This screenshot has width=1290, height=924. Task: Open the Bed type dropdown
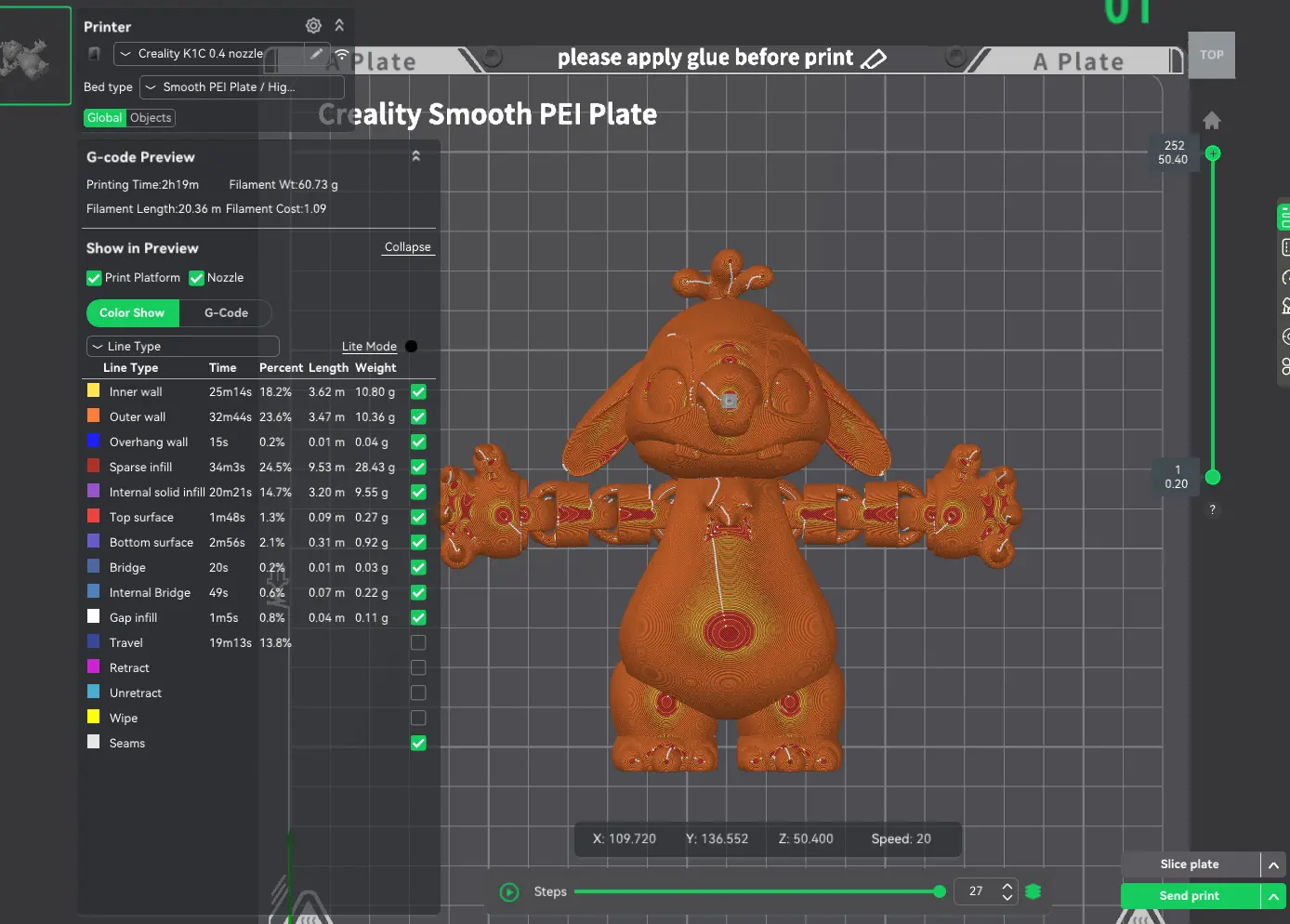point(242,87)
